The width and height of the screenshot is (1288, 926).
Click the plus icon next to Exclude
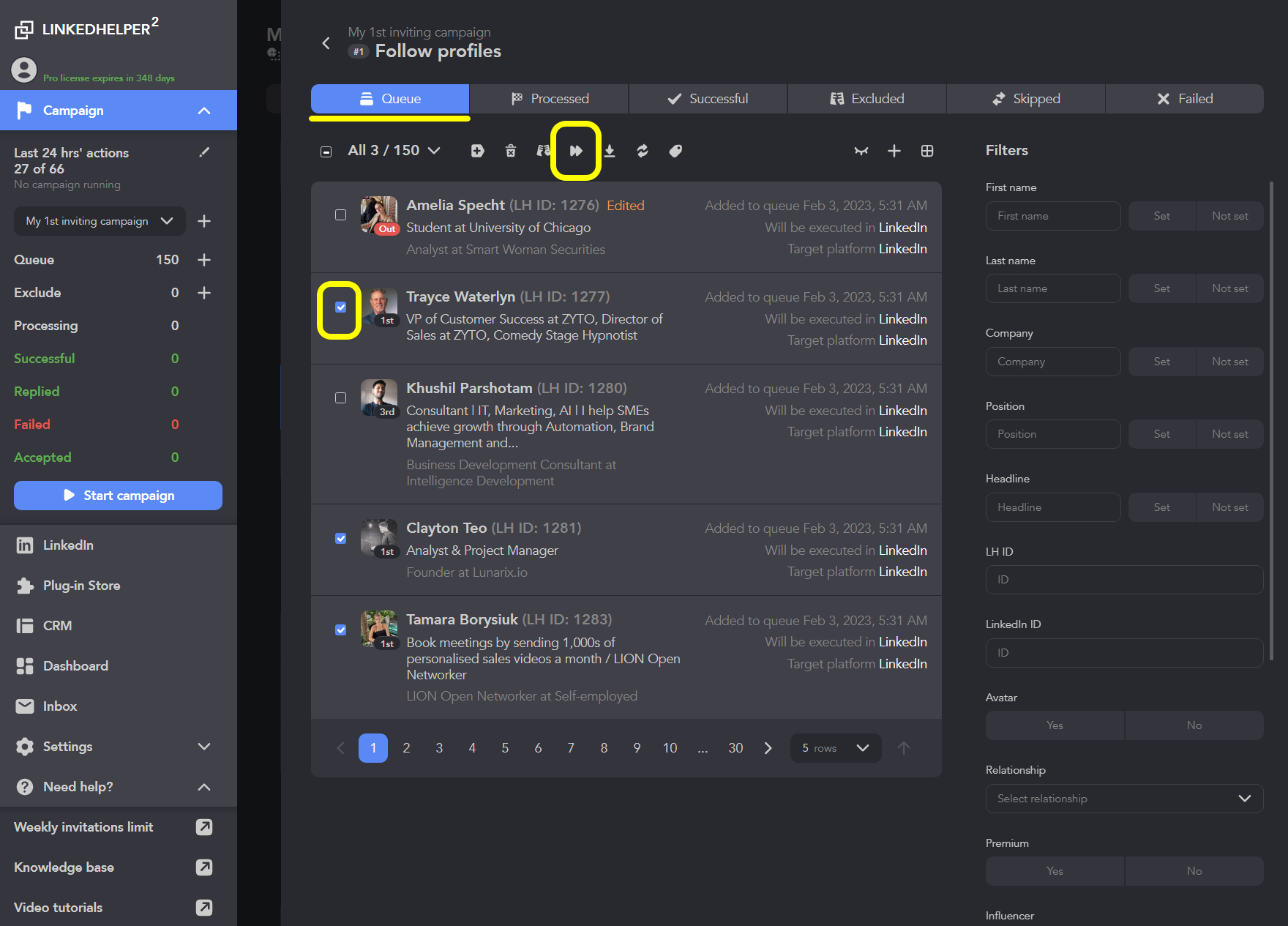pos(204,293)
